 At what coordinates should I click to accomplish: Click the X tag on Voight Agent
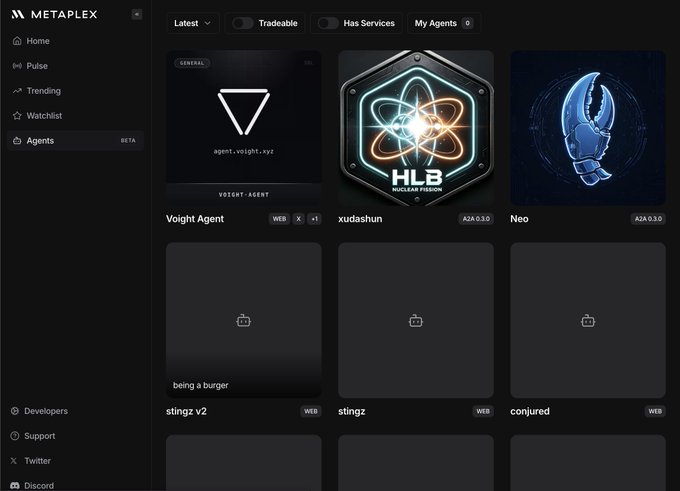coord(298,219)
